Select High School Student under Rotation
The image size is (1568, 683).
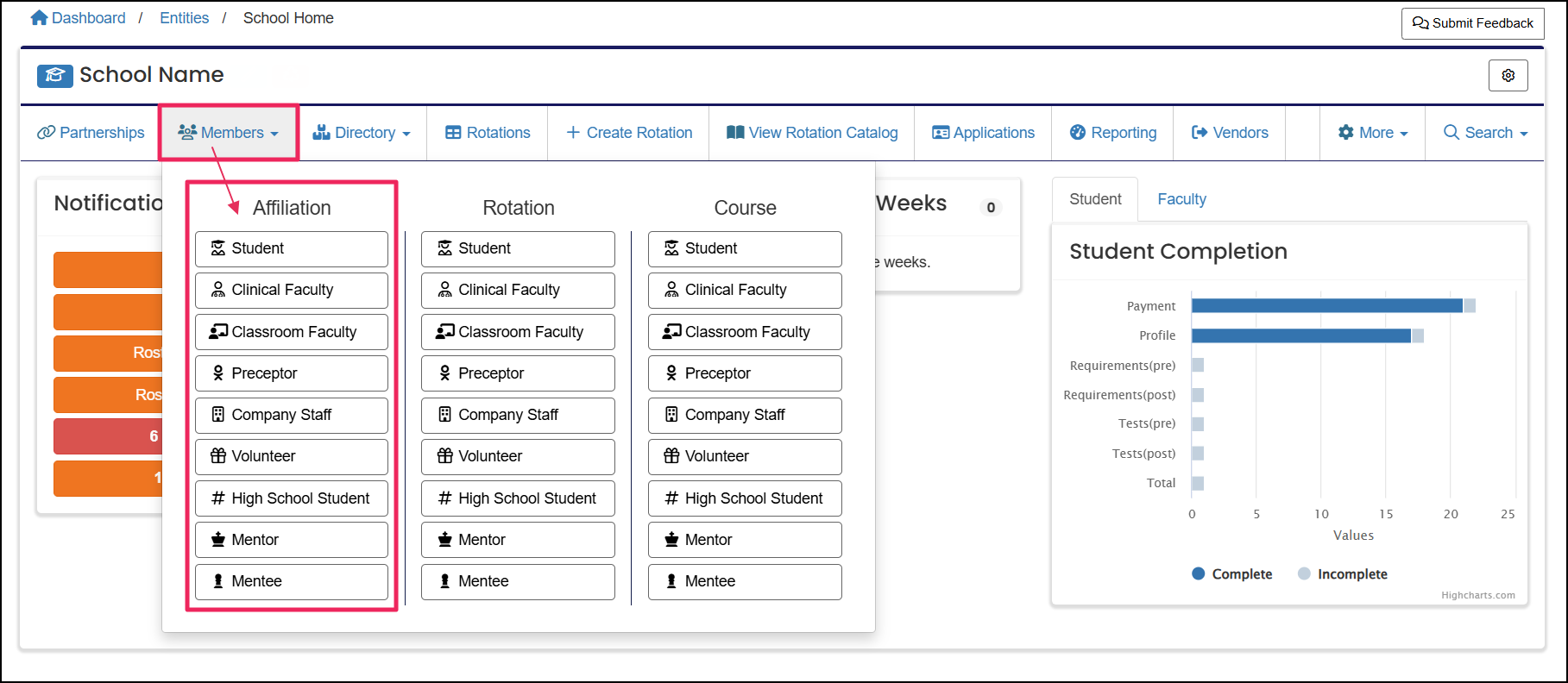click(x=518, y=498)
